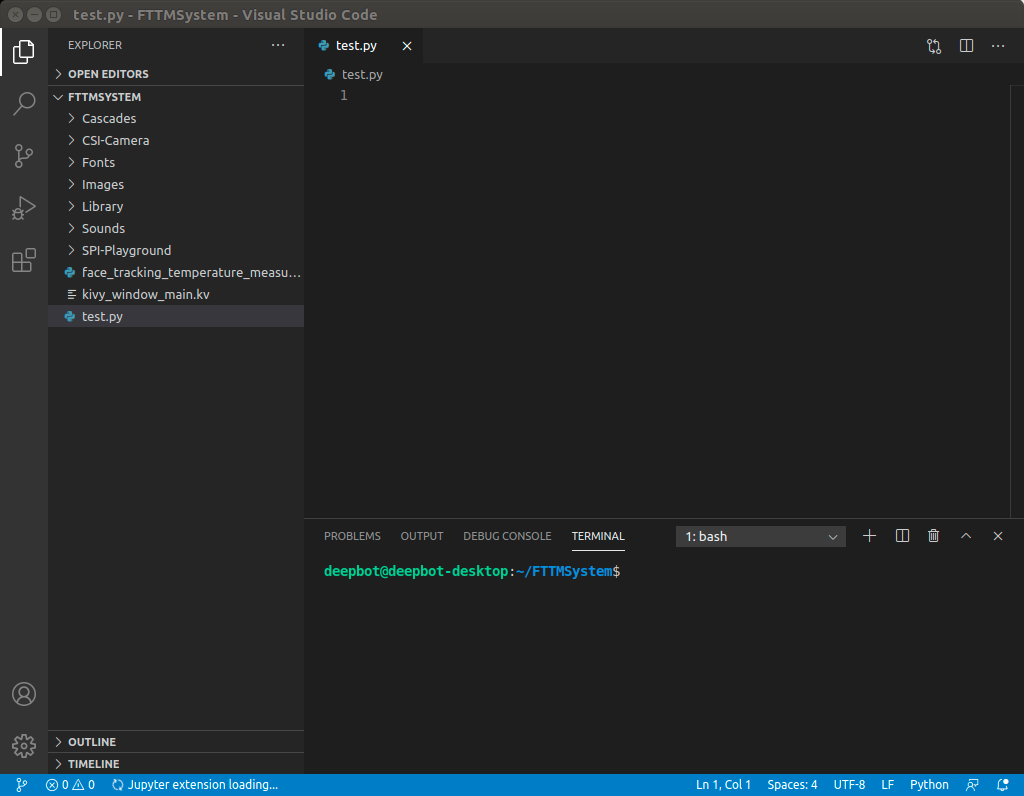Screen dimensions: 1024x796
Task: Open the Run and Debug view
Action: 24,208
